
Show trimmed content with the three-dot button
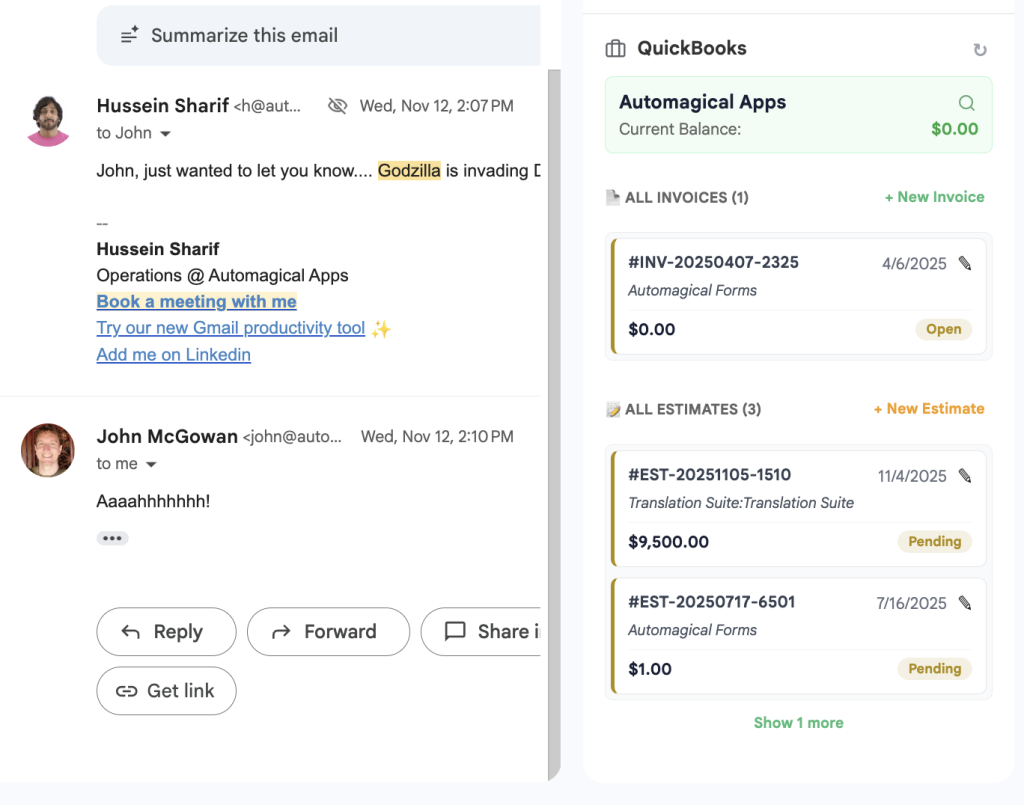112,538
